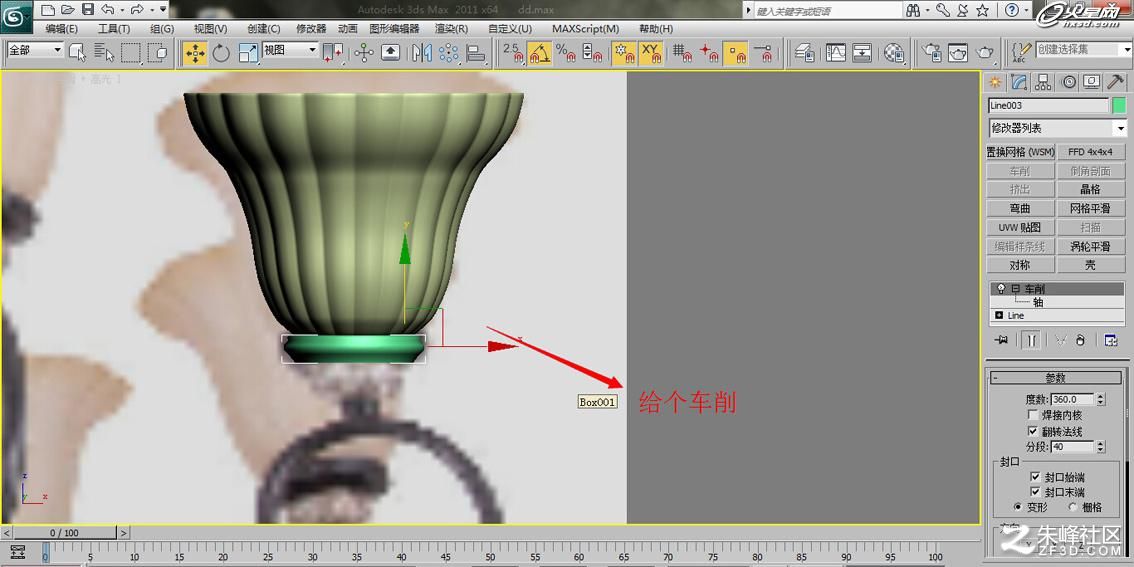Toggle Spinner Snap
The image size is (1134, 567).
[x=592, y=52]
